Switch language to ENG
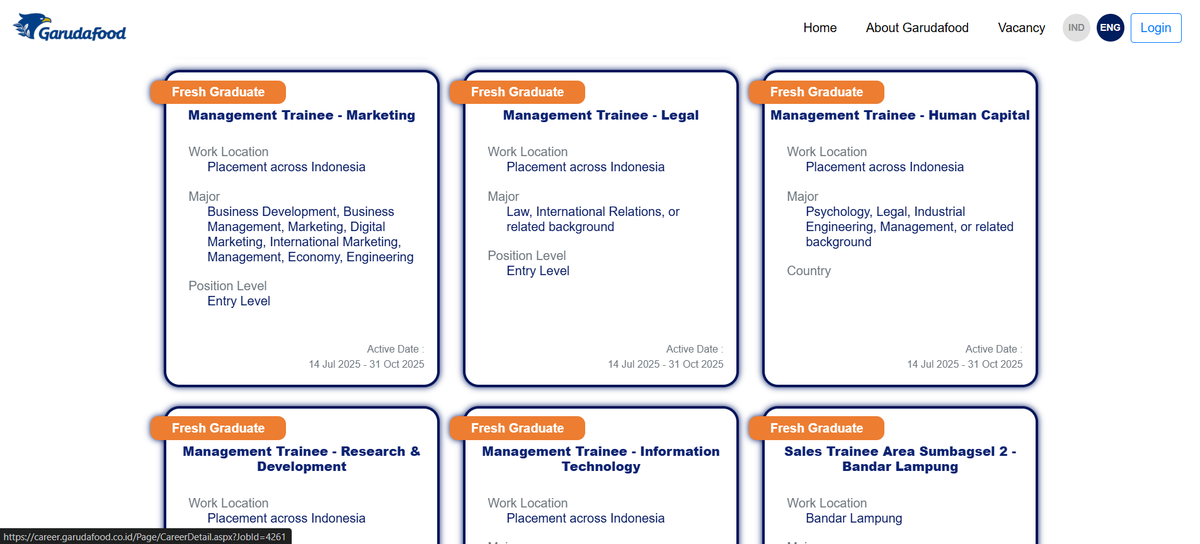 coord(1110,28)
